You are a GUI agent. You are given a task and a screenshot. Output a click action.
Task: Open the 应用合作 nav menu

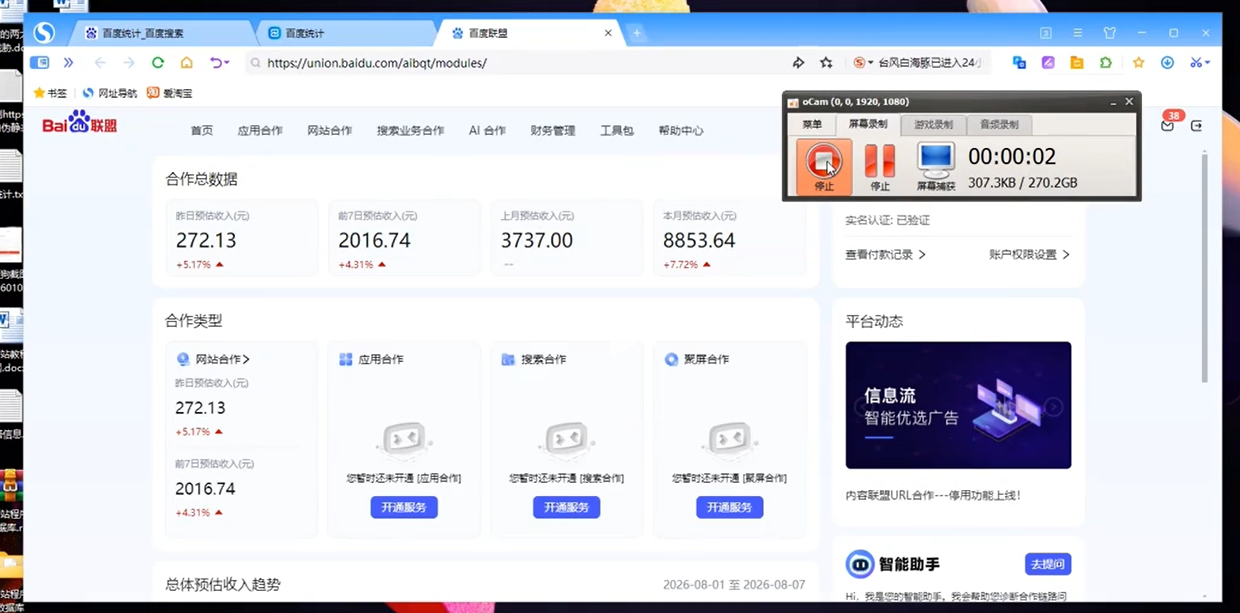click(260, 131)
